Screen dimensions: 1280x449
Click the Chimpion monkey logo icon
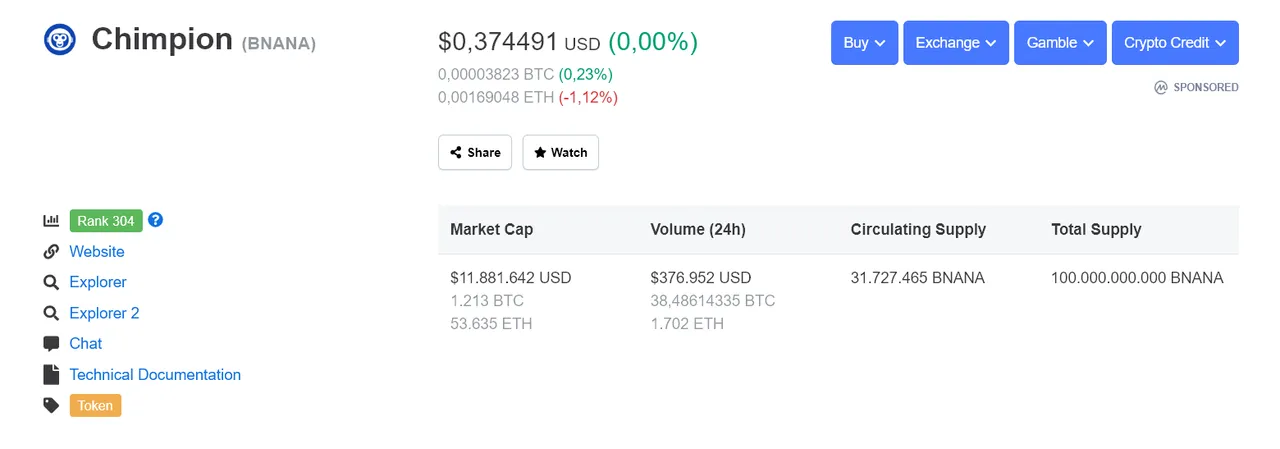tap(59, 40)
